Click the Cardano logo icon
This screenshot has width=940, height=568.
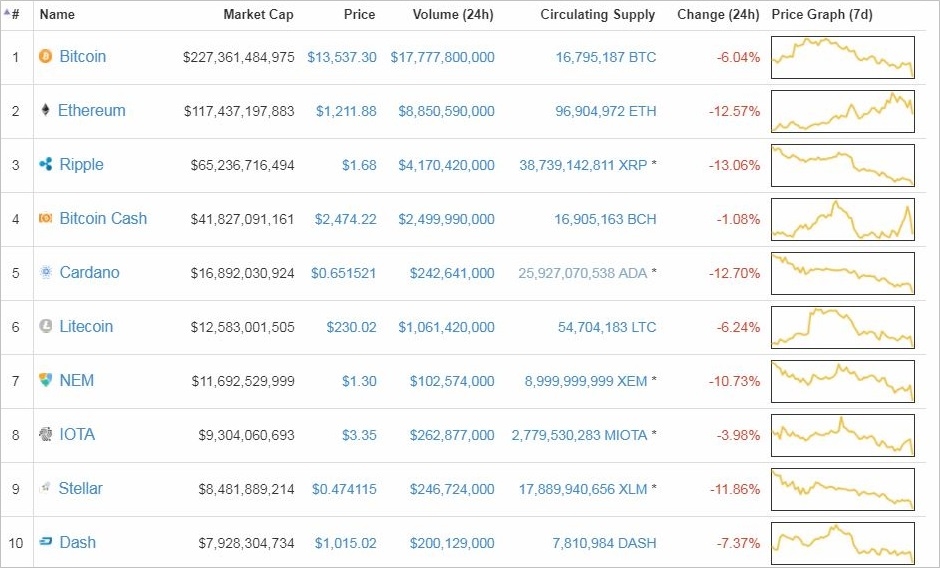(x=45, y=273)
